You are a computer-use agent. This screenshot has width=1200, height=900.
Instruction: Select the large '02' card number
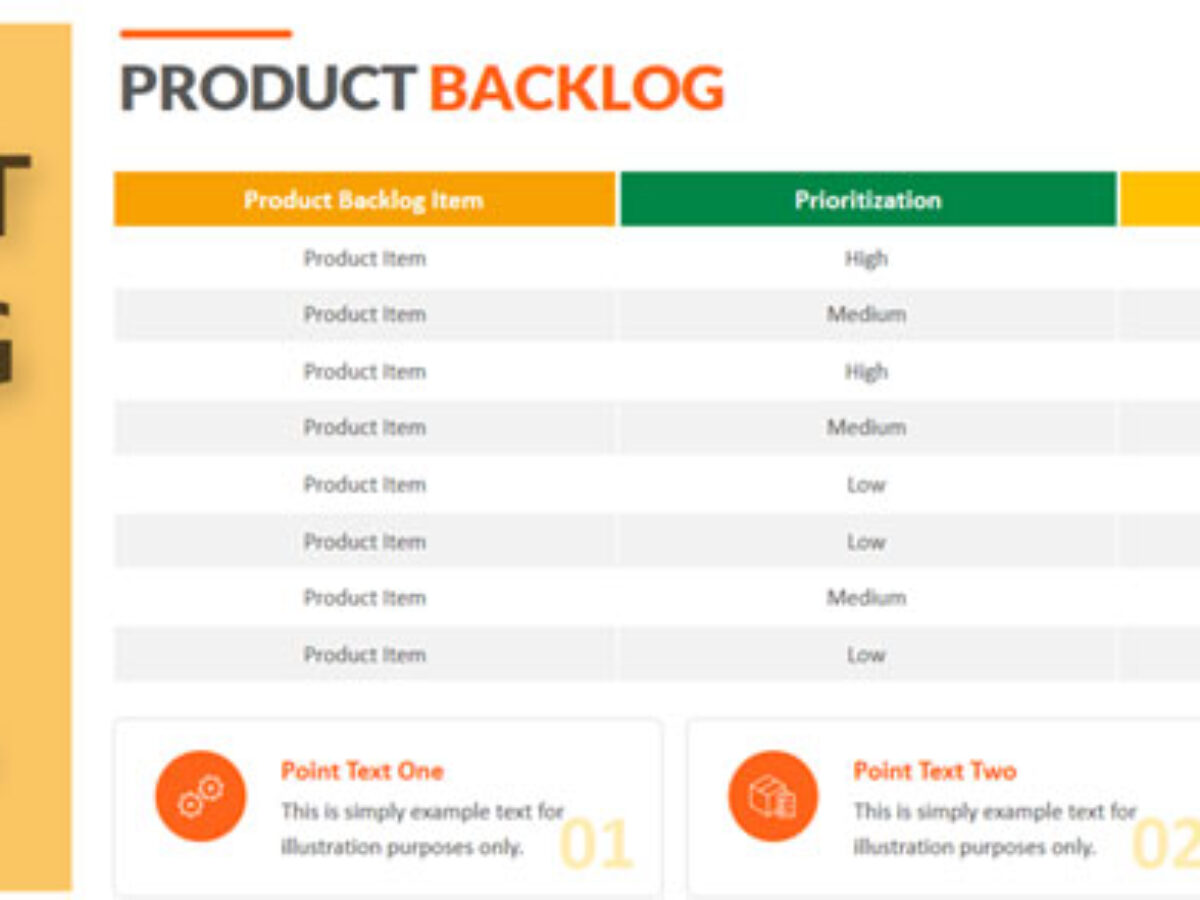1166,843
